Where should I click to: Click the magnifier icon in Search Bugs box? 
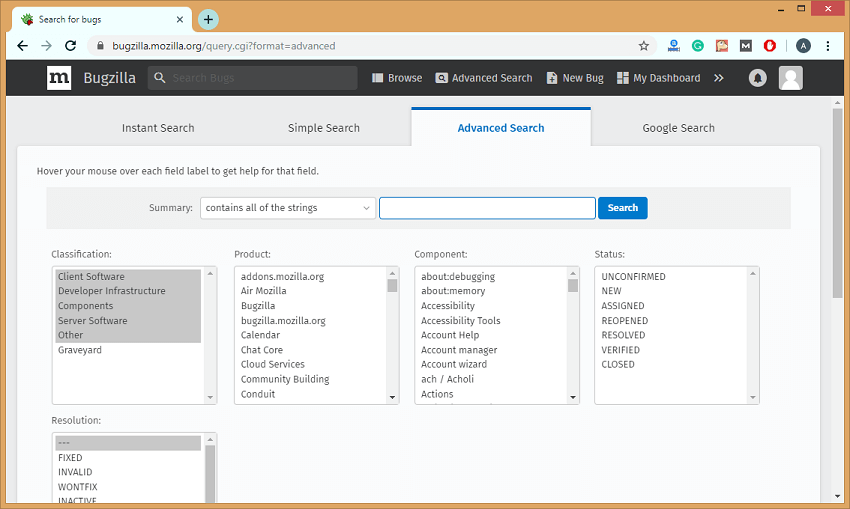(159, 78)
